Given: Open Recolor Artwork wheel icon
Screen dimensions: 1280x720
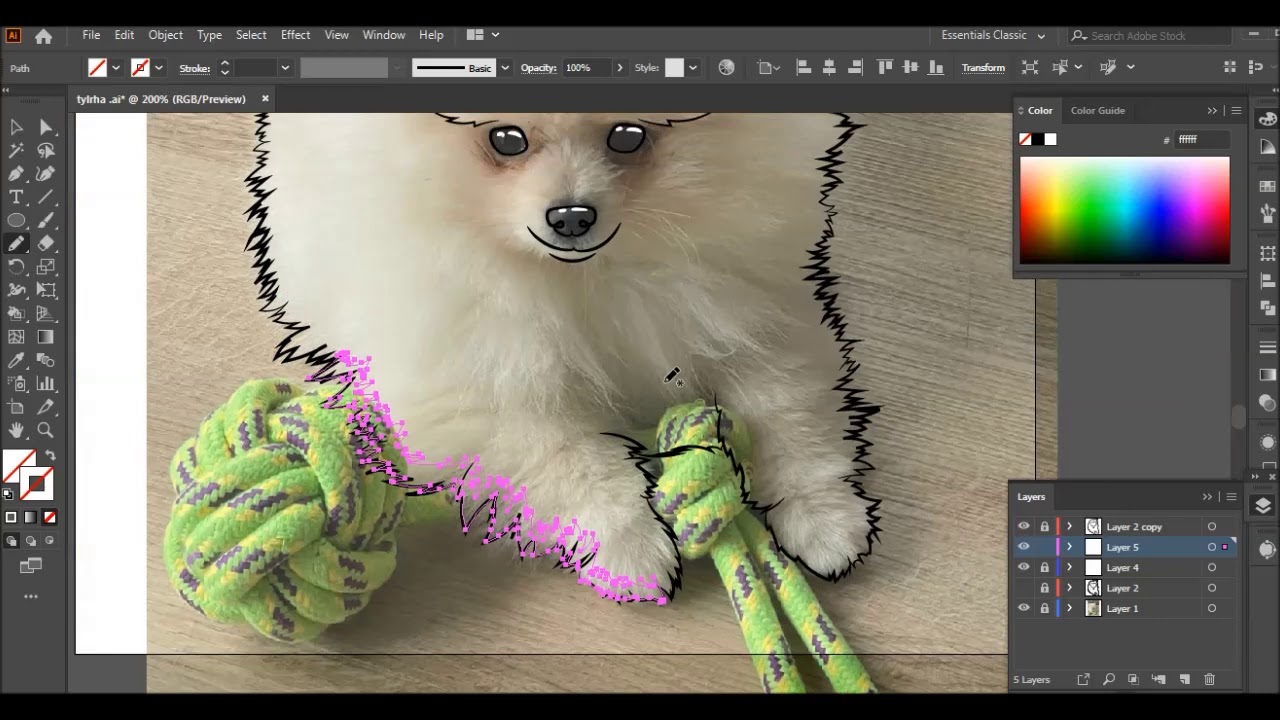Looking at the screenshot, I should (726, 67).
